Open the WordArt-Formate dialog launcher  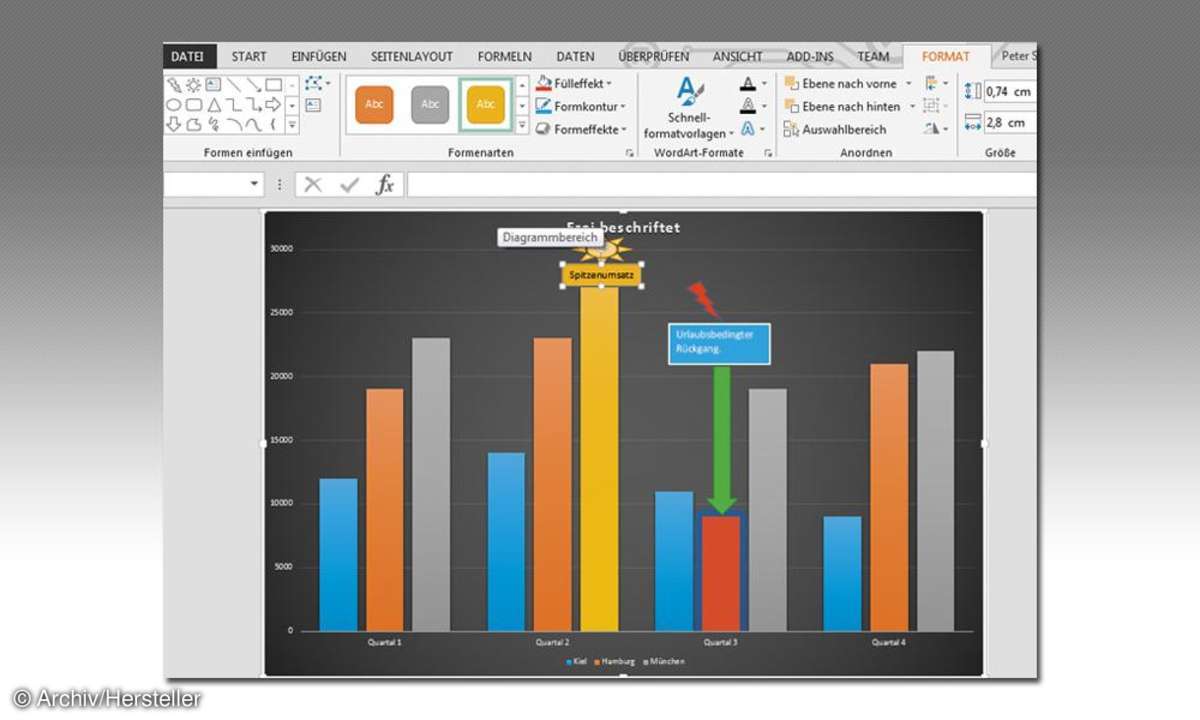click(x=768, y=153)
